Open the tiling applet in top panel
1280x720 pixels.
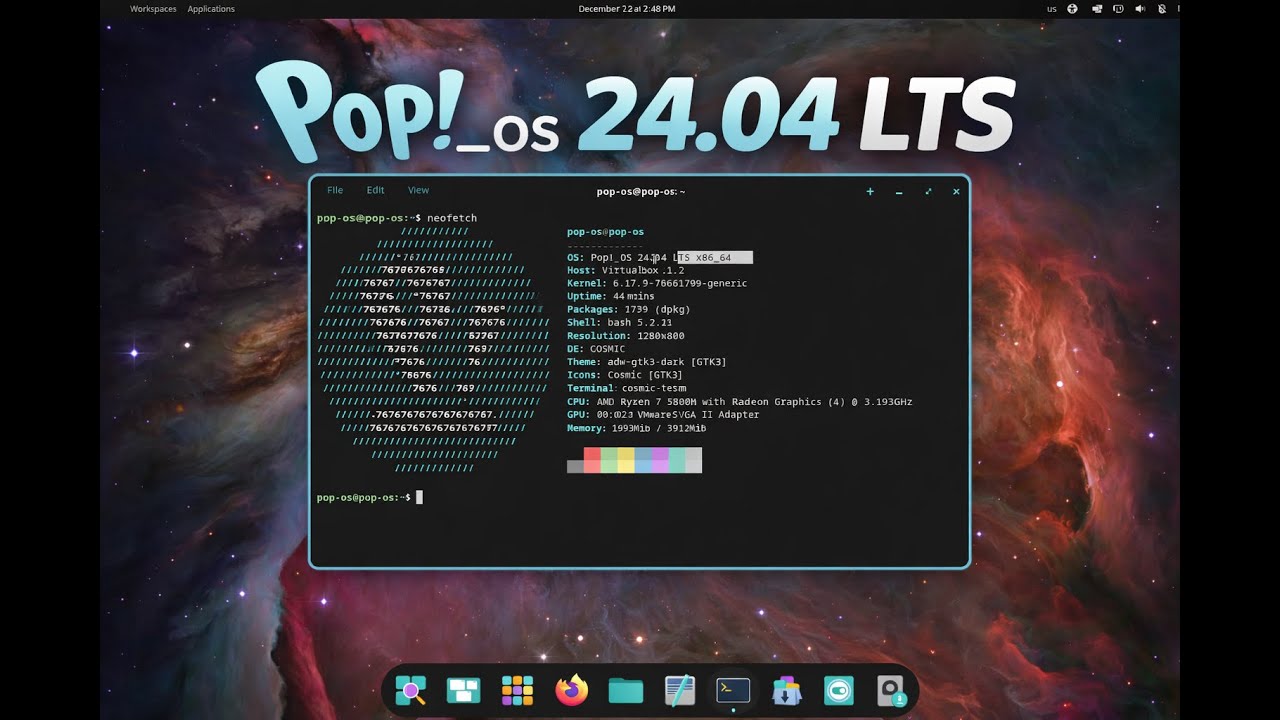(1118, 9)
